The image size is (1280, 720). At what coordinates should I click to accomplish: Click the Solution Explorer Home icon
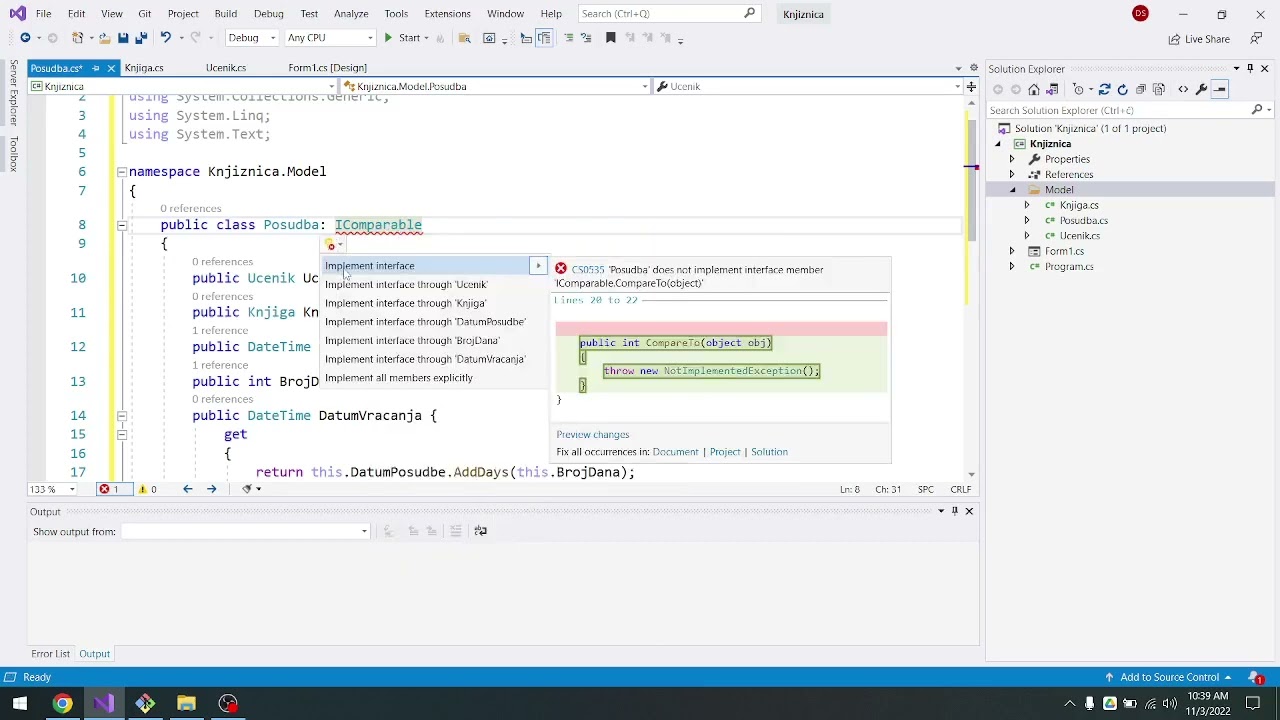(x=1034, y=89)
